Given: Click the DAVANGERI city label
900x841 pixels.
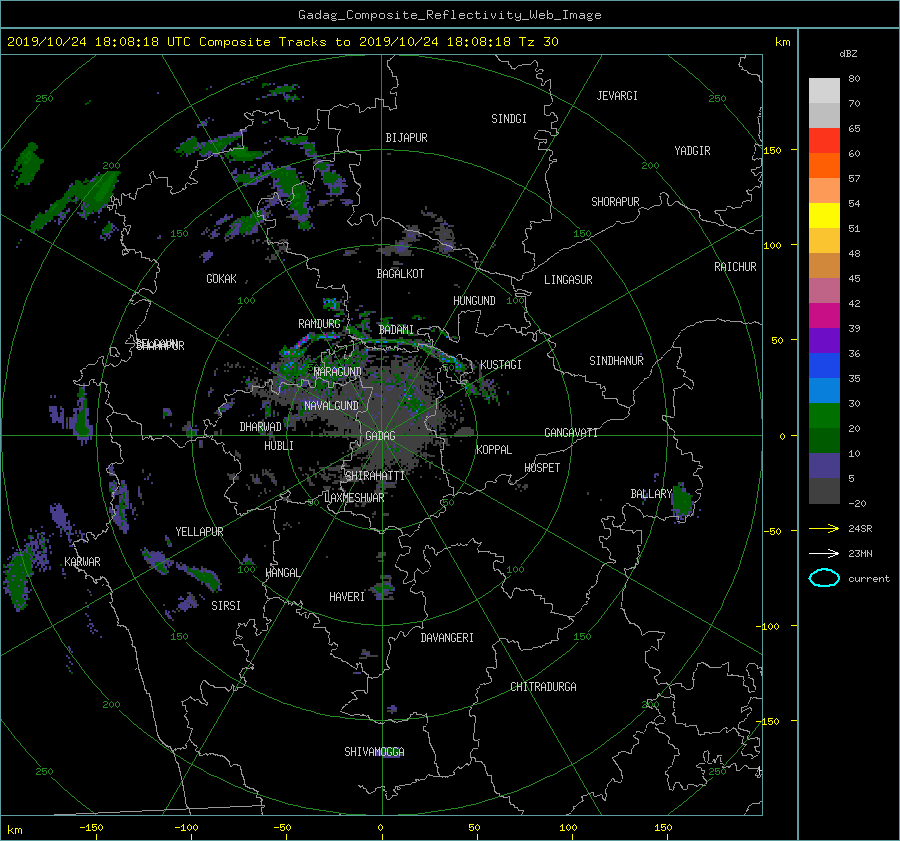Looking at the screenshot, I should pyautogui.click(x=447, y=638).
